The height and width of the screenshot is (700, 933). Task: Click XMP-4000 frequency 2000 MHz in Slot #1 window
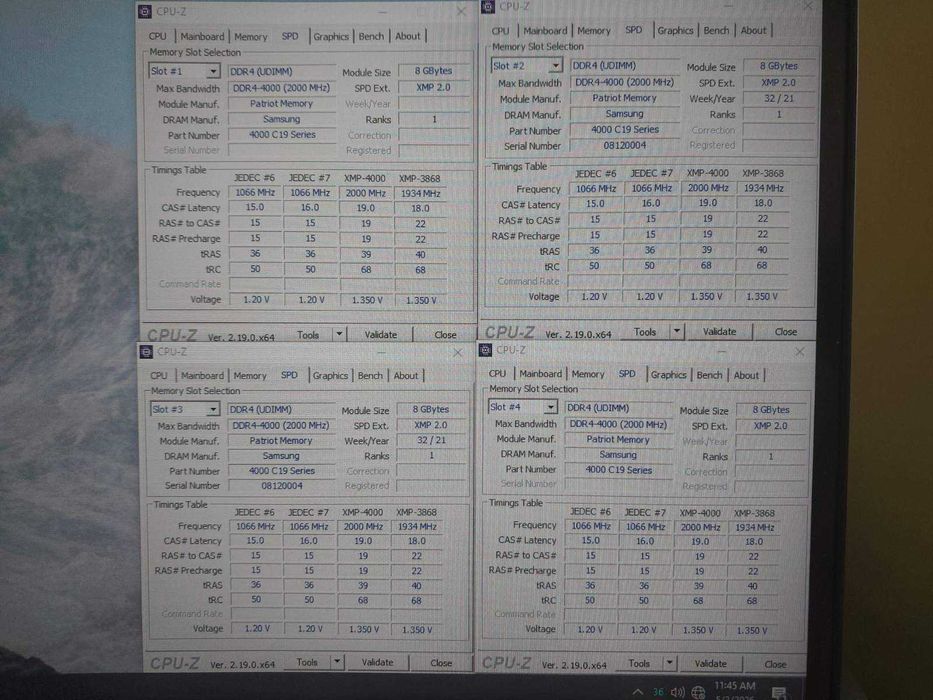click(x=365, y=193)
